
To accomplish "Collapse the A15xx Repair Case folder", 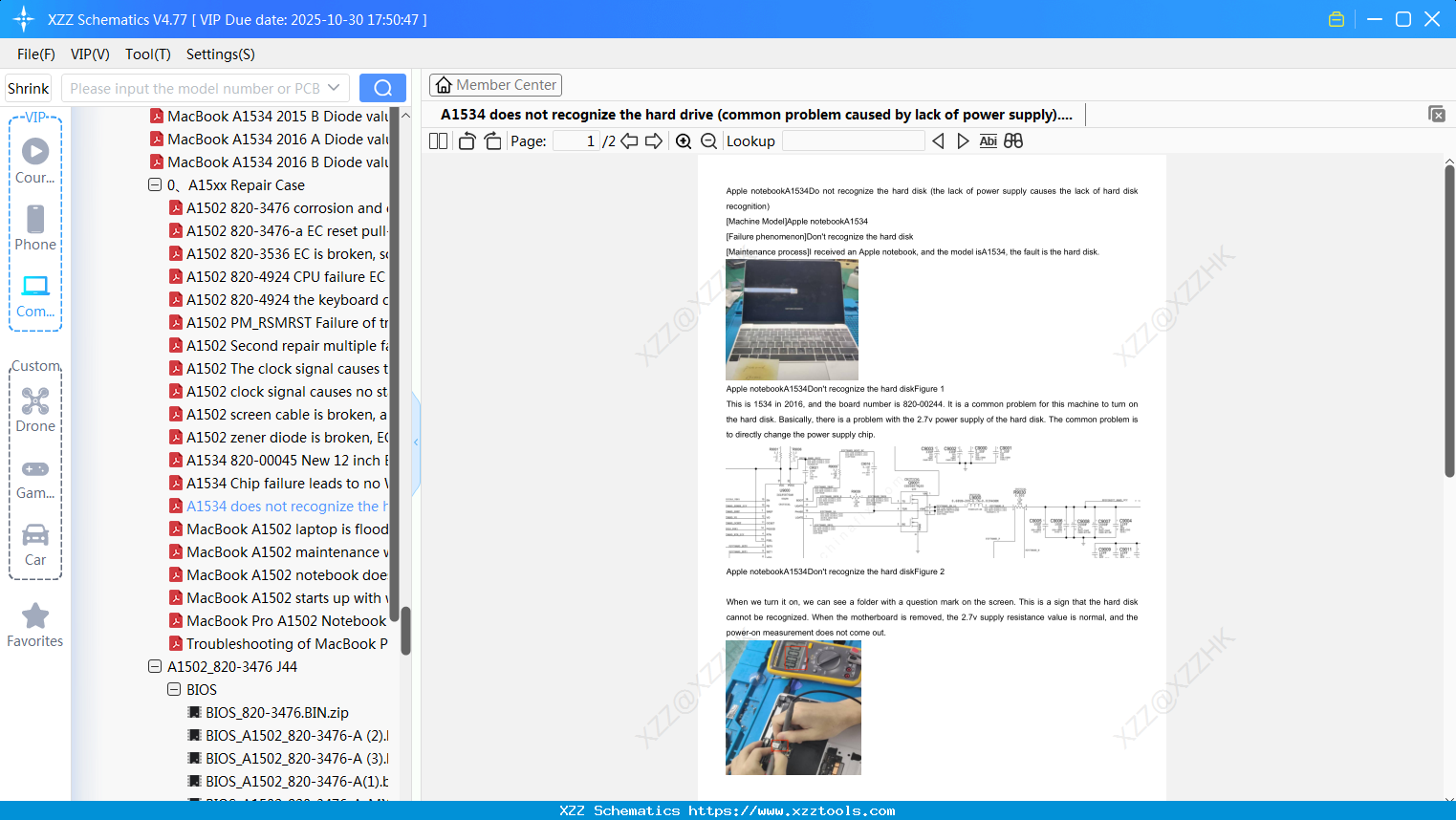I will pyautogui.click(x=155, y=184).
